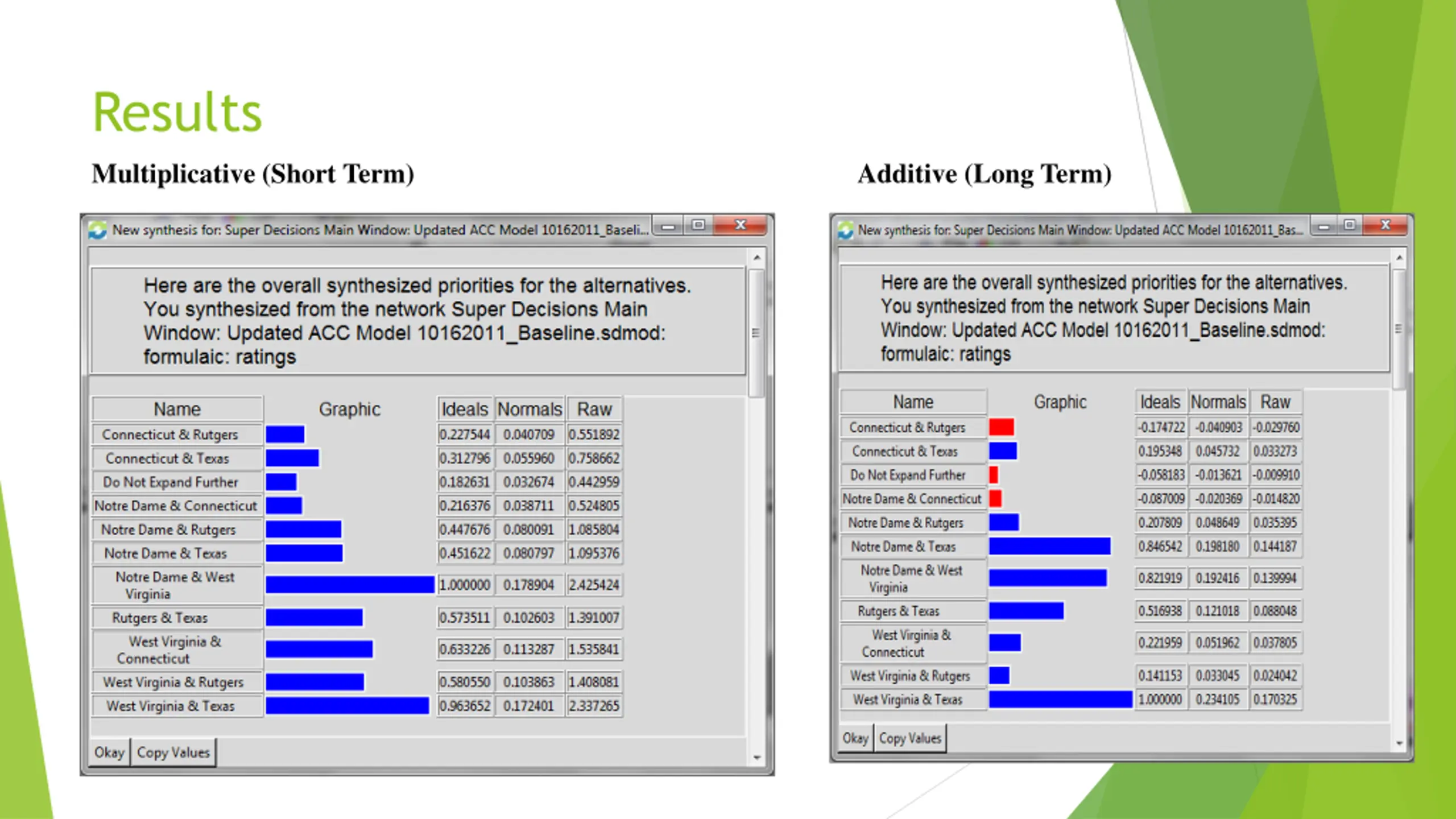Click the left window vertical scrollbar thumb

pyautogui.click(x=756, y=333)
